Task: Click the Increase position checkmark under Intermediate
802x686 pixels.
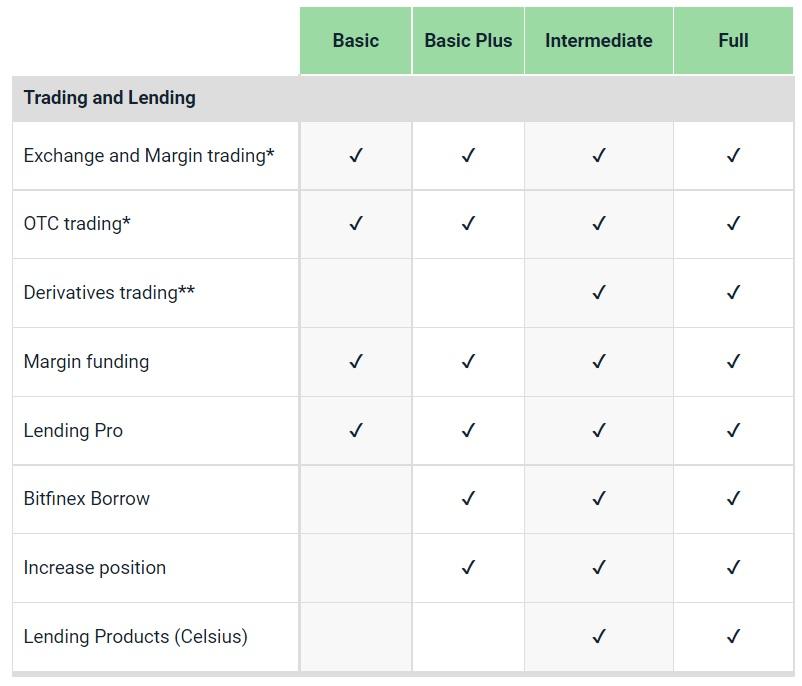Action: 599,567
